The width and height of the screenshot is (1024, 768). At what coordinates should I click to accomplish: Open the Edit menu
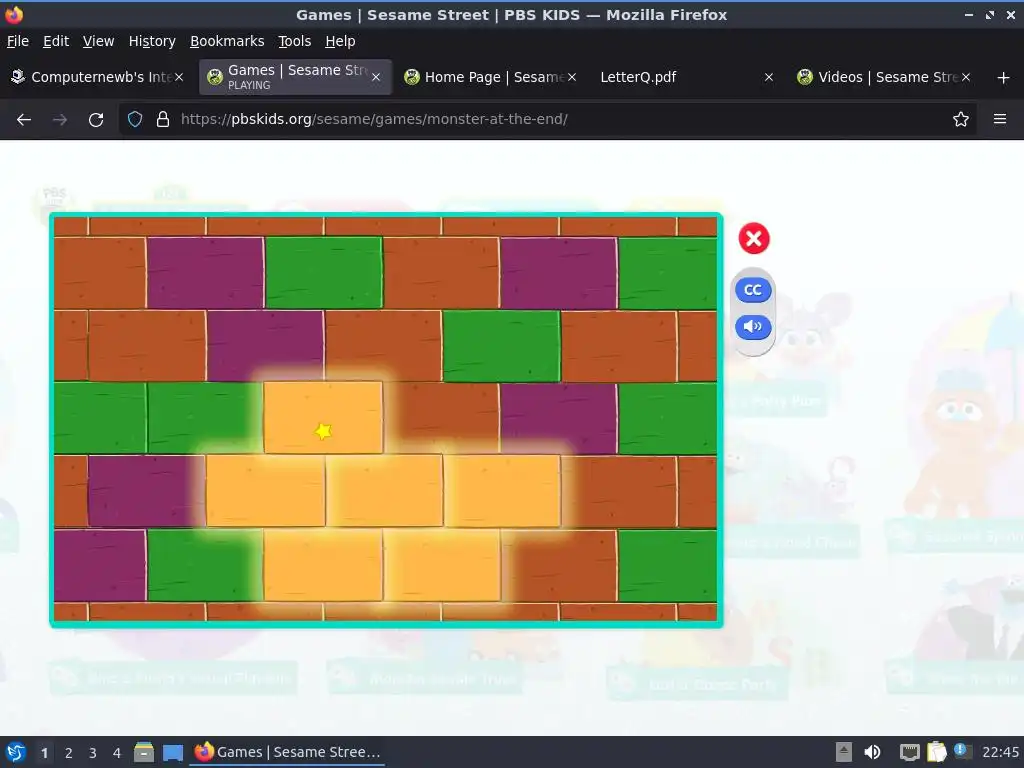click(x=56, y=41)
